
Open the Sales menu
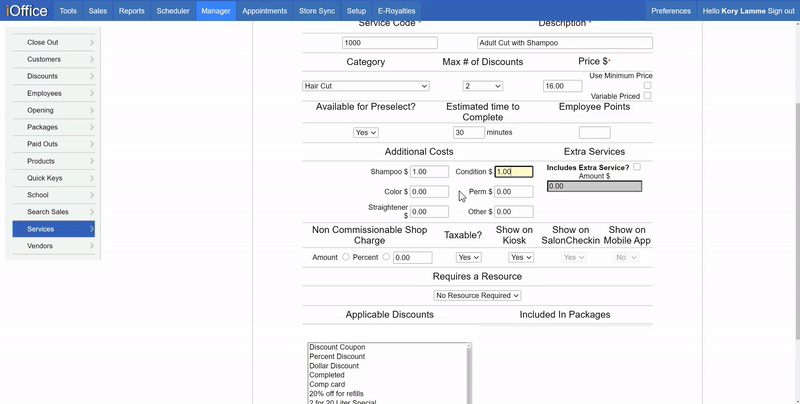click(97, 11)
